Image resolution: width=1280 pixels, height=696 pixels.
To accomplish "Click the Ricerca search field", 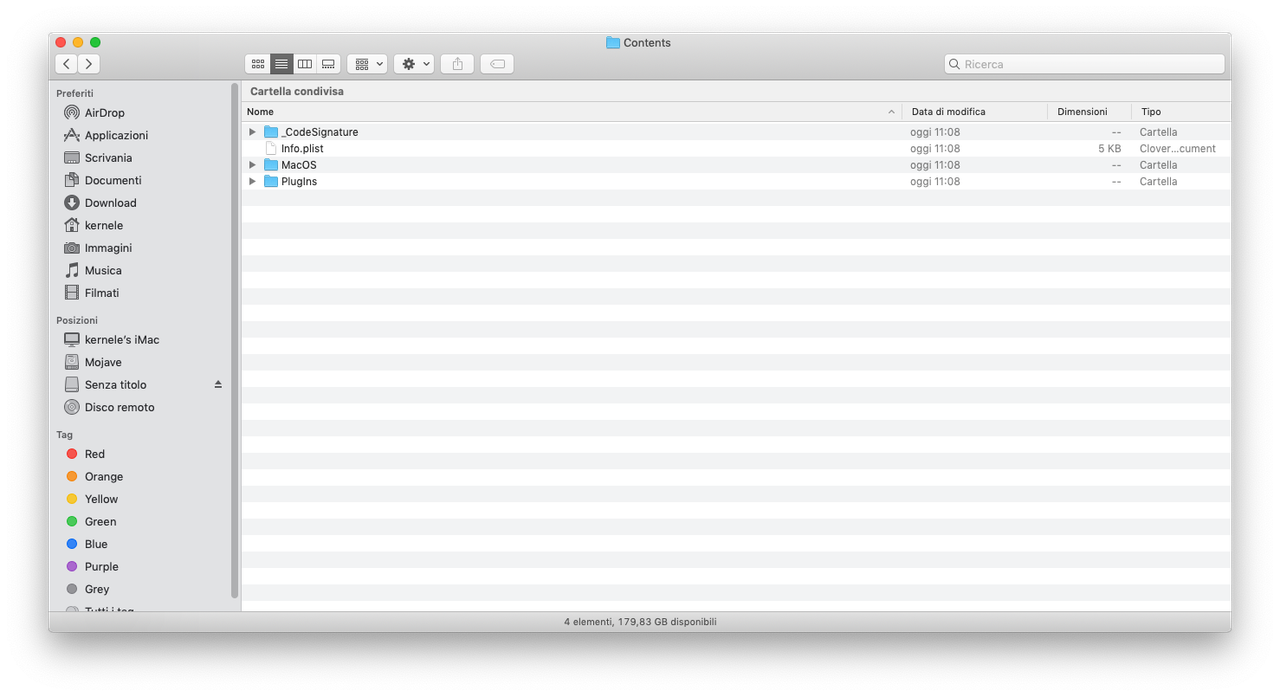I will 1084,64.
